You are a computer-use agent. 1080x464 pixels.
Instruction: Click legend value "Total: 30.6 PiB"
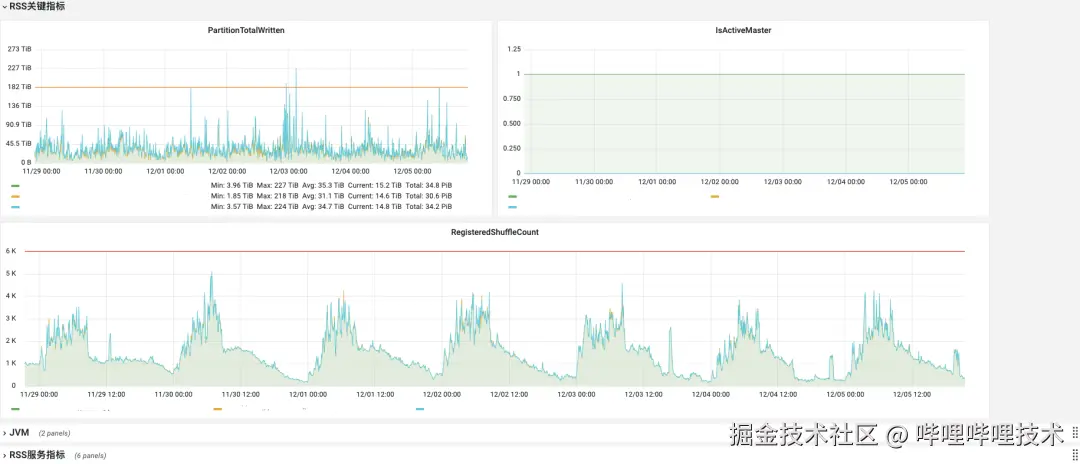coord(428,196)
